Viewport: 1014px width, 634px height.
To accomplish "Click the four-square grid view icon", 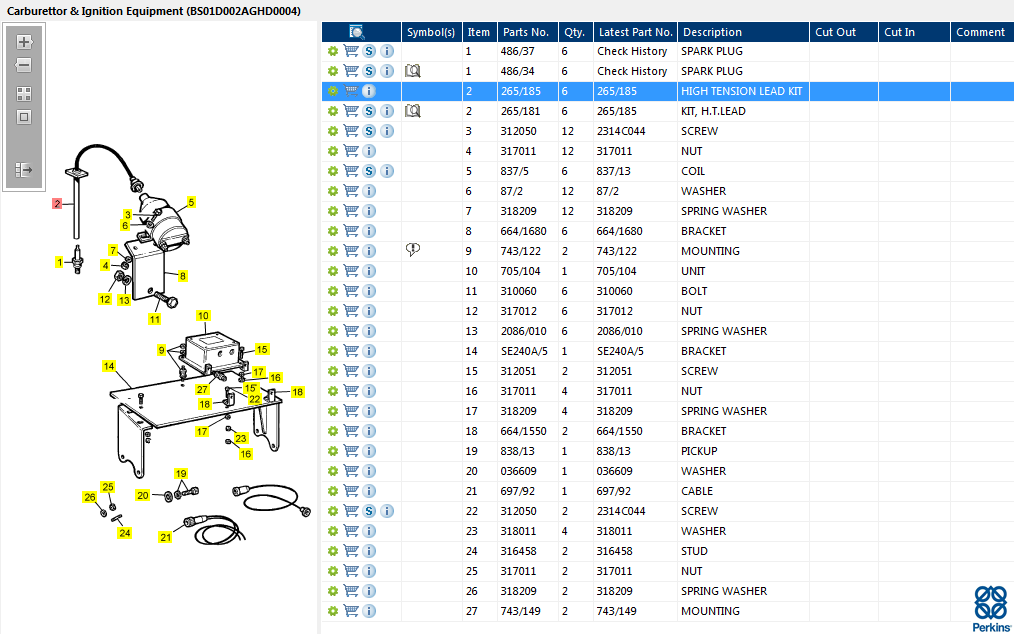I will pyautogui.click(x=24, y=94).
